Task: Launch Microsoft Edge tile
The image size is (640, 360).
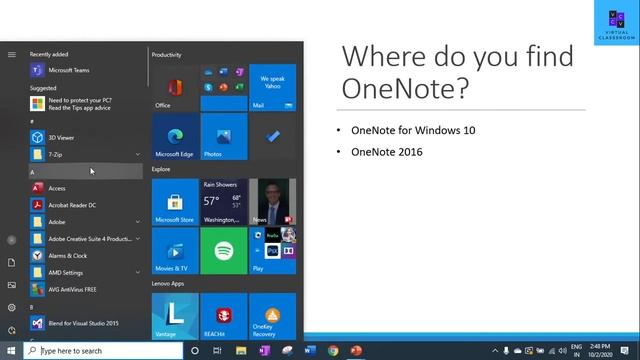Action: (175, 137)
